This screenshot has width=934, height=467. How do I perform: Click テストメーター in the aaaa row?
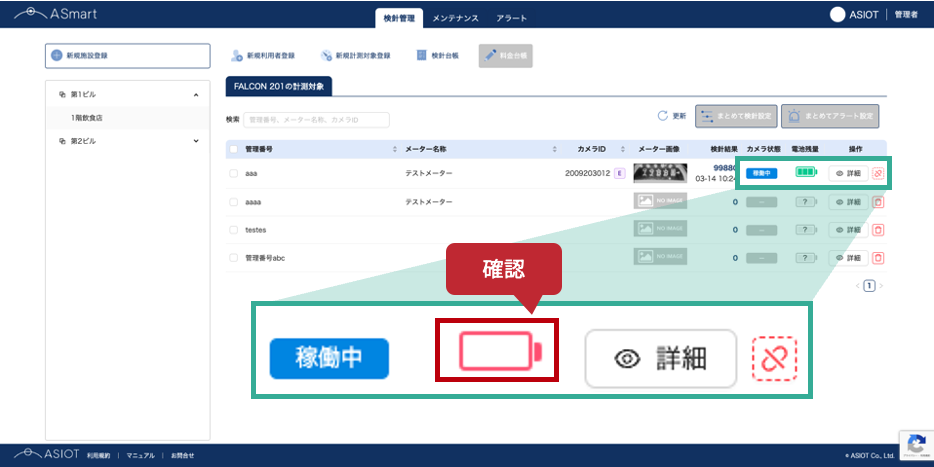coord(429,202)
